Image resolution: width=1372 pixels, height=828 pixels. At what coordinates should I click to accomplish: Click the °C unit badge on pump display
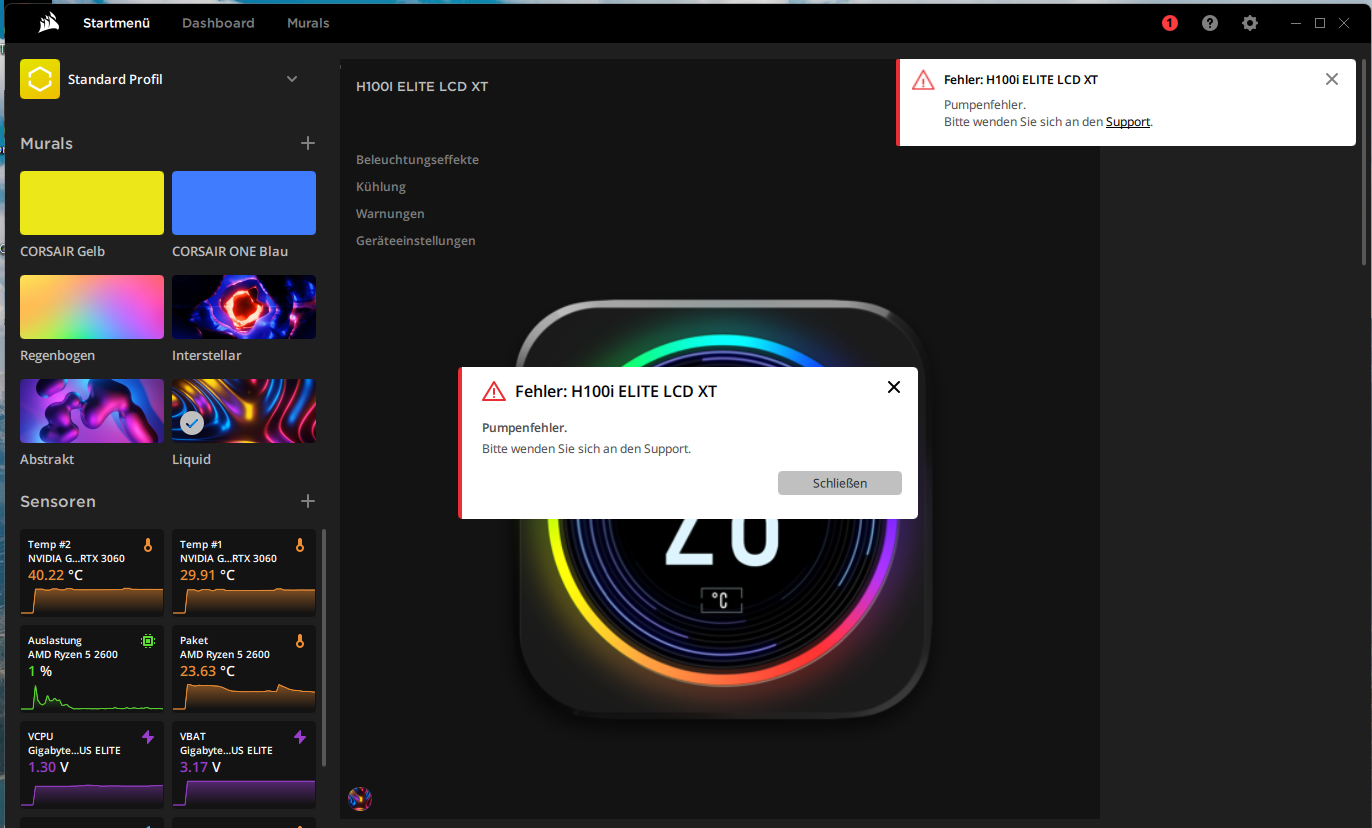tap(721, 600)
